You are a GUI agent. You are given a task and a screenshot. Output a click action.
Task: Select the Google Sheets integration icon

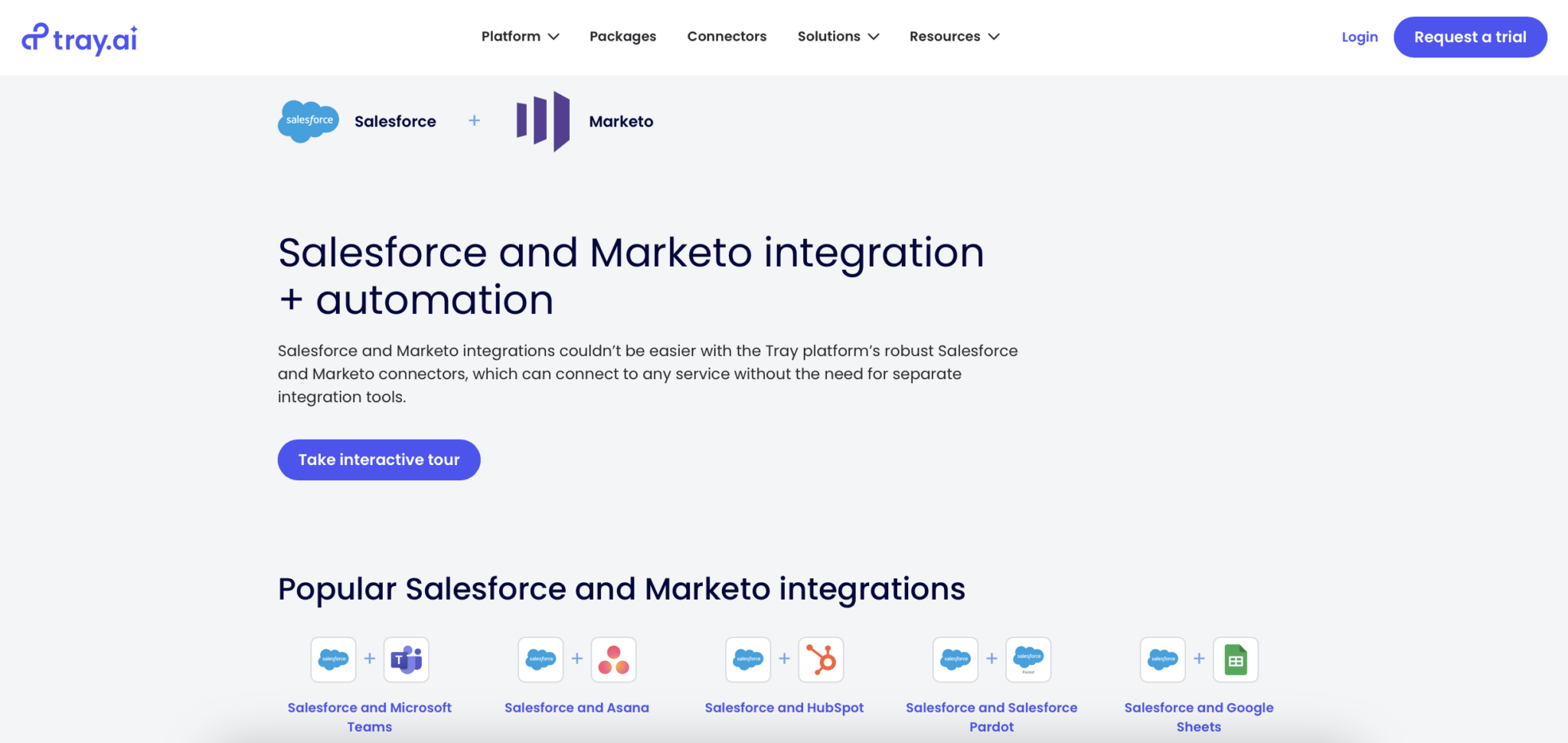coord(1236,659)
